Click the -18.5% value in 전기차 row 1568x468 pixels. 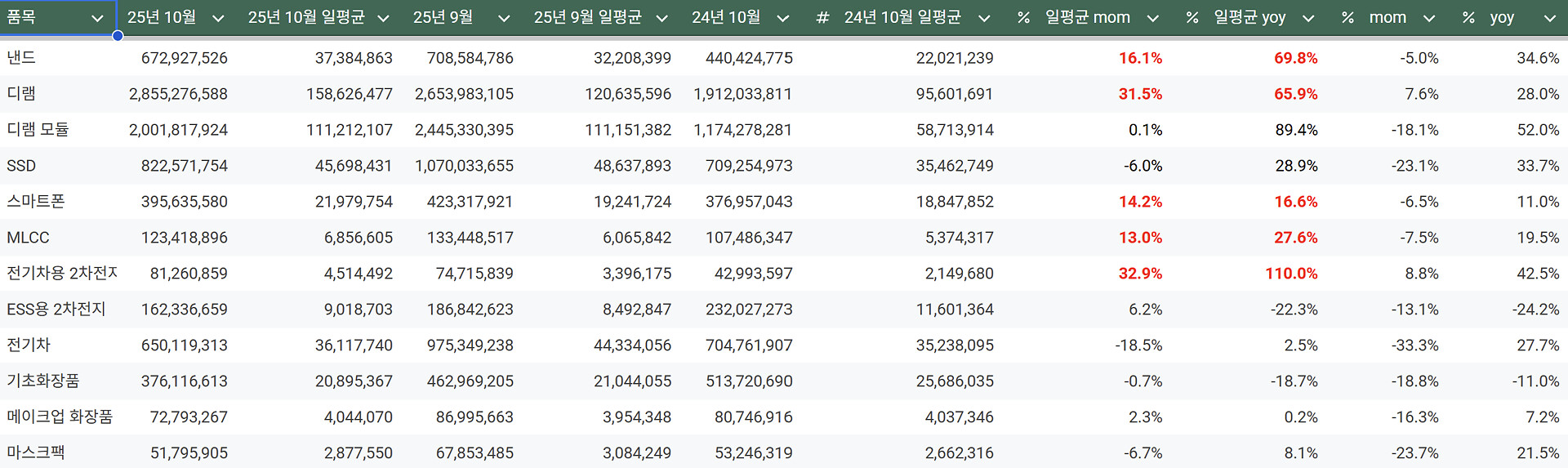(x=1139, y=345)
